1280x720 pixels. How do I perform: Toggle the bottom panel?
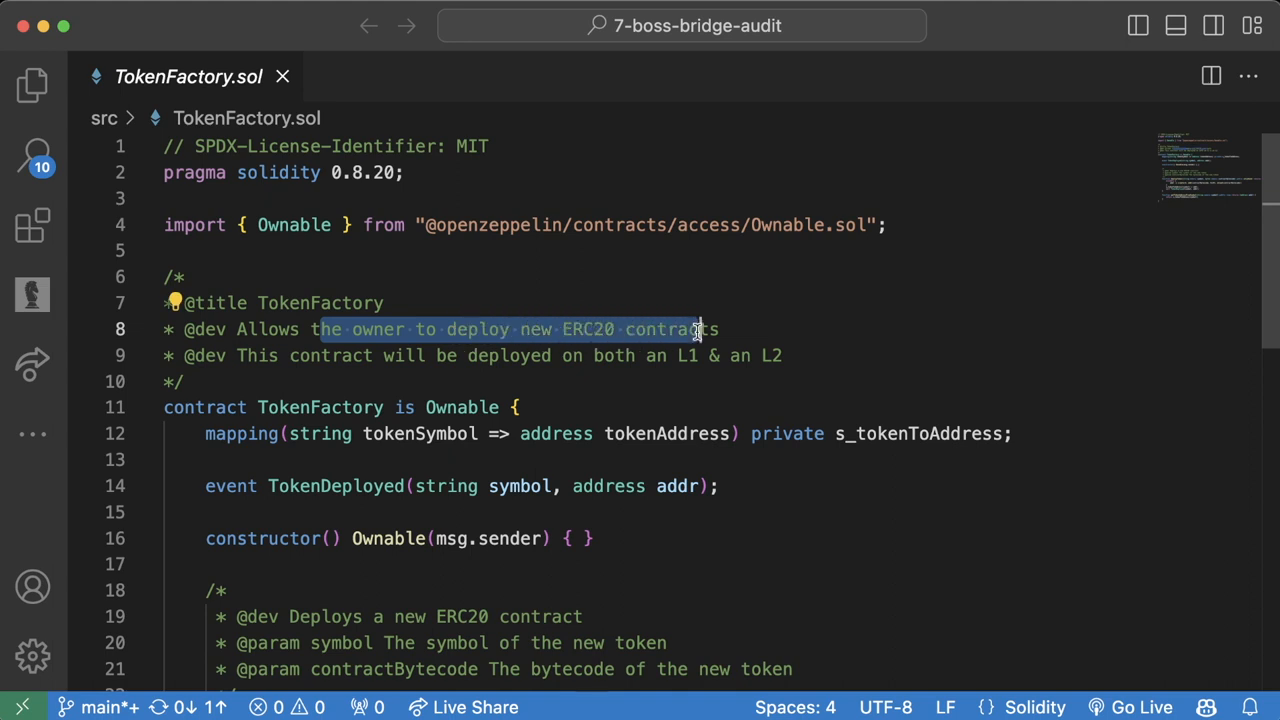(1176, 26)
